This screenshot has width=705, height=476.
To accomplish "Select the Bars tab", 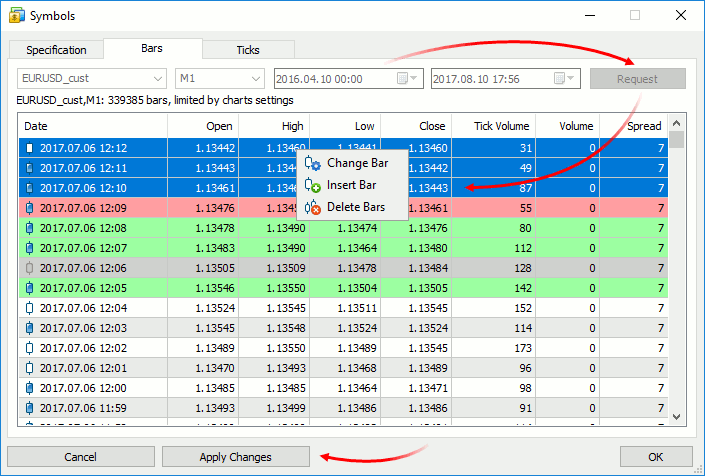I will (152, 49).
